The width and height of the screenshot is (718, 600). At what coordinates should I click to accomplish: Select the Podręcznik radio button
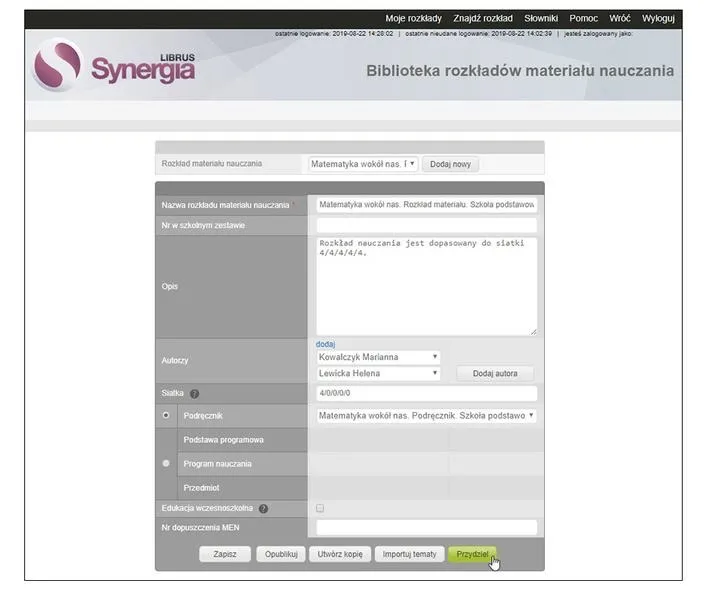point(166,415)
